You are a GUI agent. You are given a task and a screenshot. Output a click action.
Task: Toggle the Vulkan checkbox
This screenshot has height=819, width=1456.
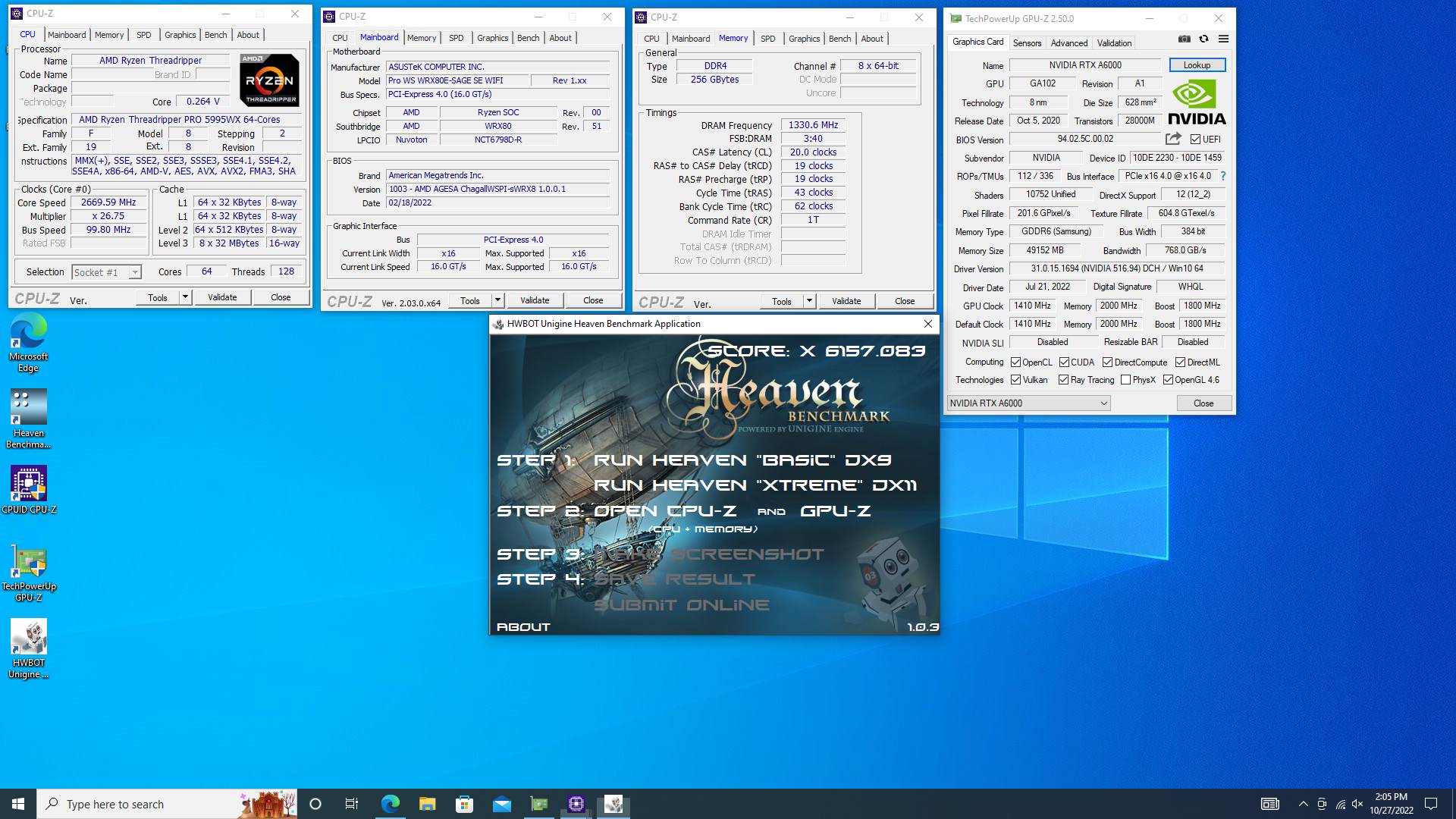click(x=1015, y=380)
